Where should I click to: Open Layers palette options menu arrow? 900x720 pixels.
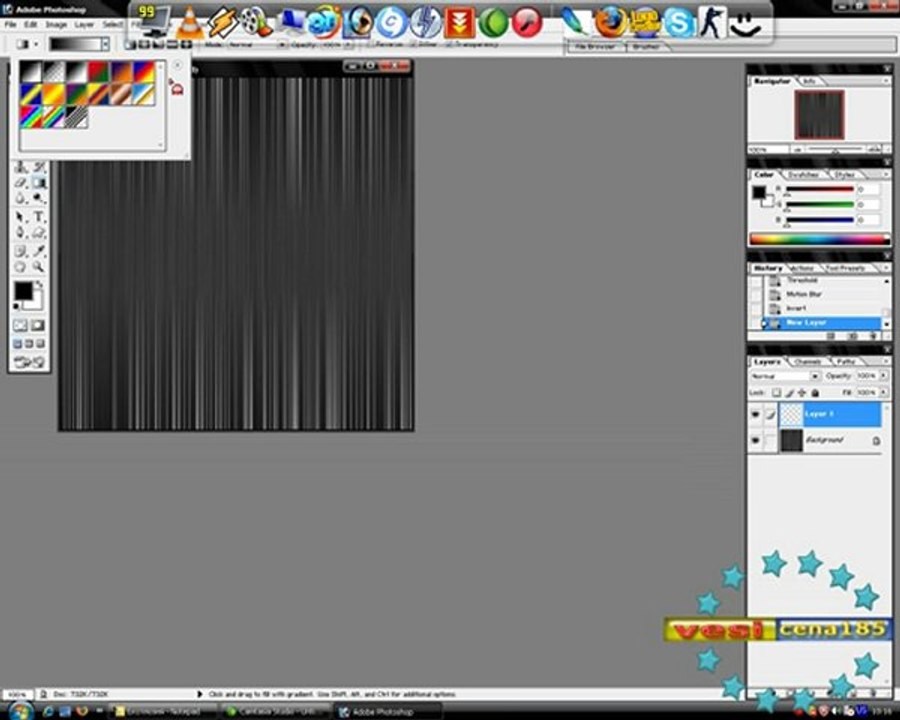886,361
